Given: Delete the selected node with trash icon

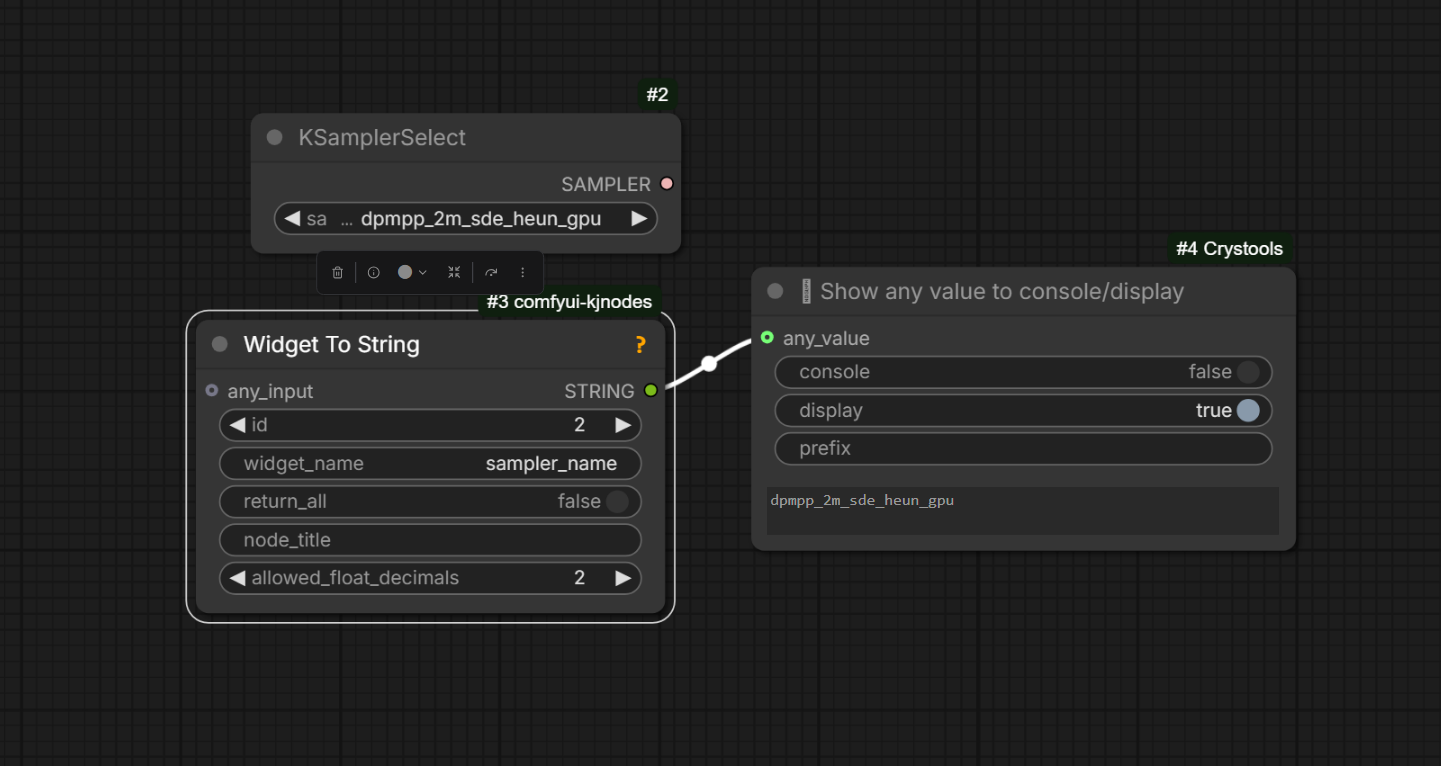Looking at the screenshot, I should (x=338, y=272).
